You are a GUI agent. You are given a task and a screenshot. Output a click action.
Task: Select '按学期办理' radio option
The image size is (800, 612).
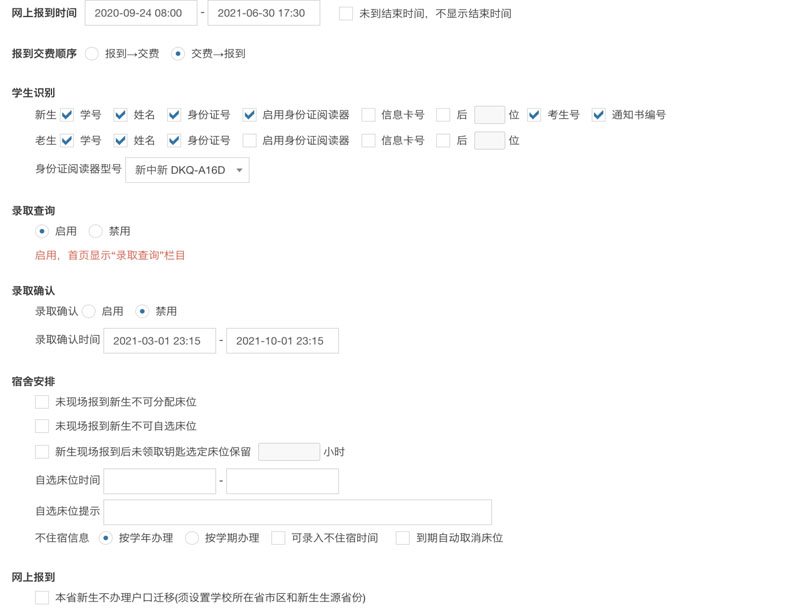point(192,538)
